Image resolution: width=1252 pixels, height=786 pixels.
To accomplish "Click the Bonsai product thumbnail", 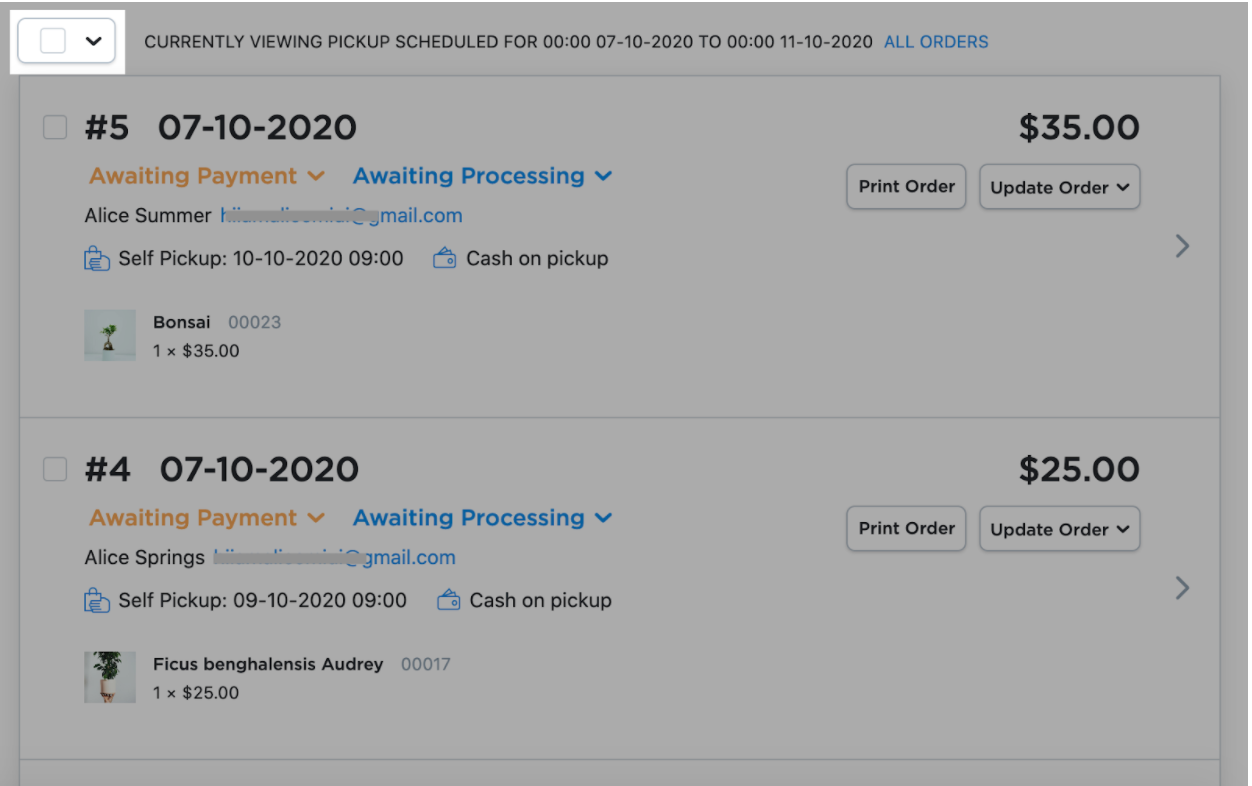I will (110, 335).
